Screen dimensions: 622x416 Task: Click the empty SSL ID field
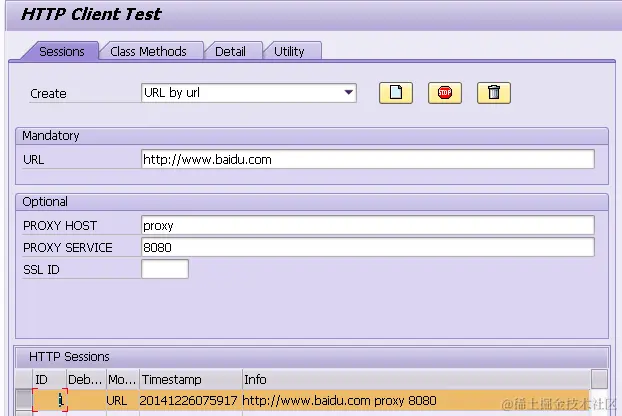point(165,269)
